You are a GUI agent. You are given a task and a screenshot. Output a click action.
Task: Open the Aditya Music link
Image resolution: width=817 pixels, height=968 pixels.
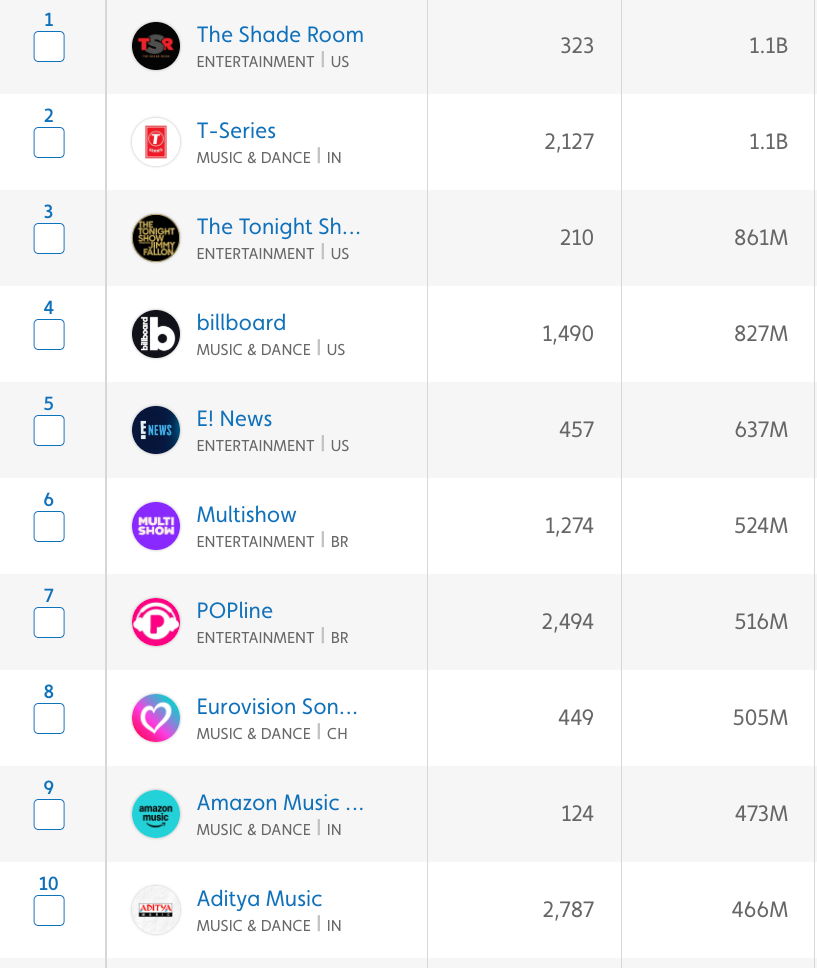pos(259,899)
